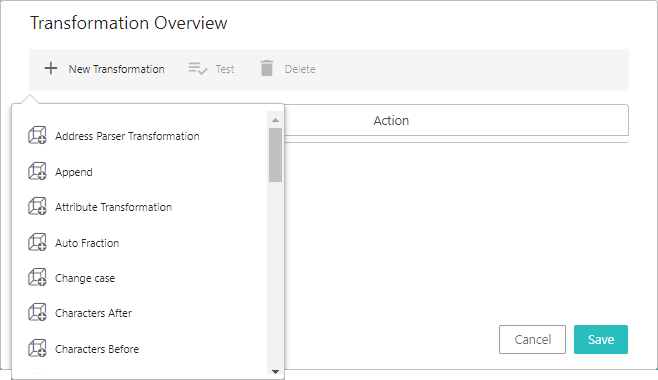Click the scroll up arrow in list
658x380 pixels.
click(x=275, y=120)
